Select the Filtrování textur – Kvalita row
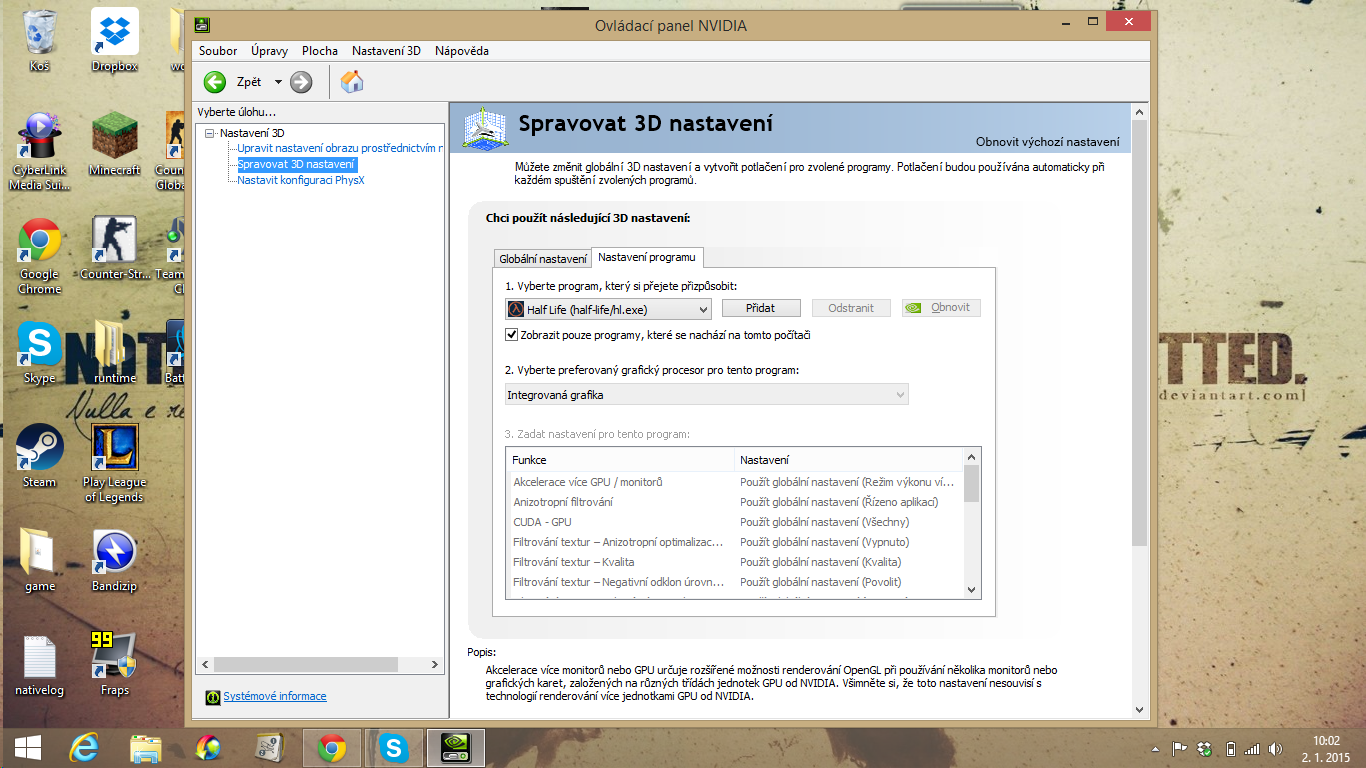This screenshot has height=768, width=1366. point(734,562)
